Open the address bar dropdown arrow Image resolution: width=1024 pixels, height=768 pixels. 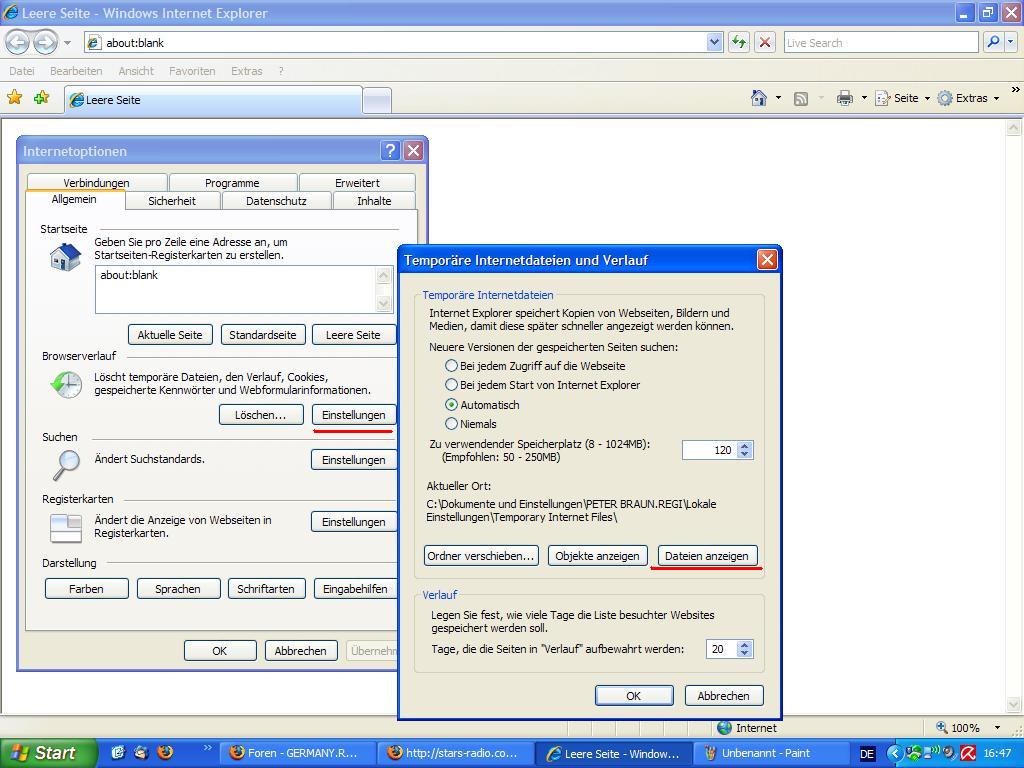(x=714, y=42)
